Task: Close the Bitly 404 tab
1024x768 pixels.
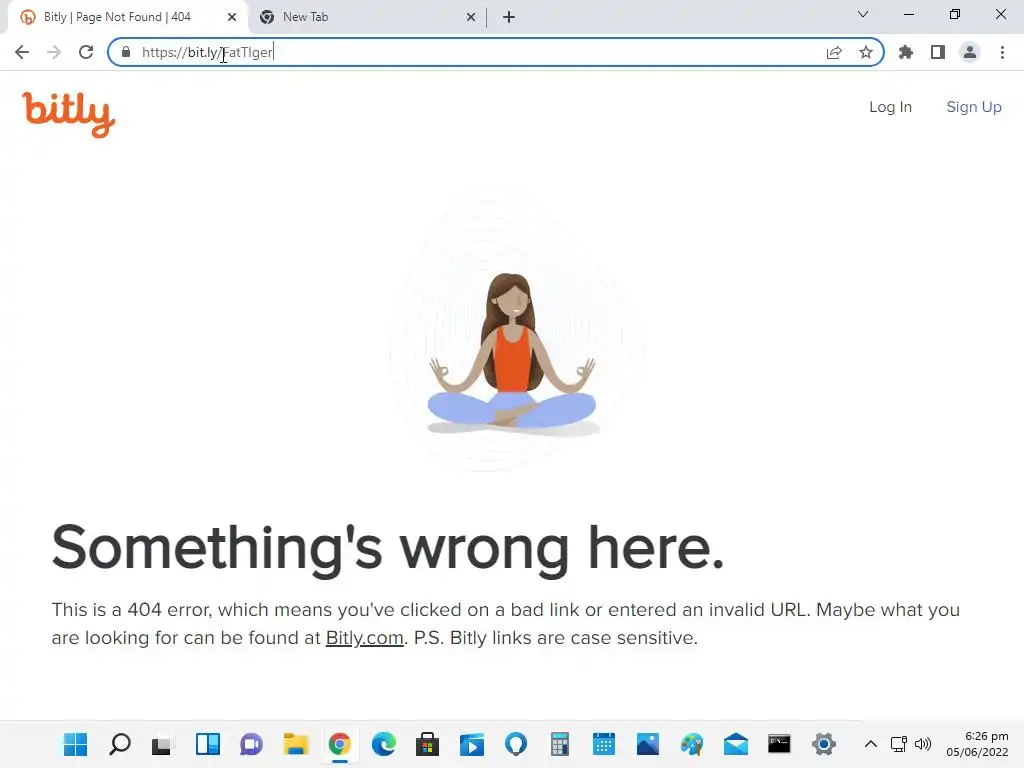Action: 232,17
